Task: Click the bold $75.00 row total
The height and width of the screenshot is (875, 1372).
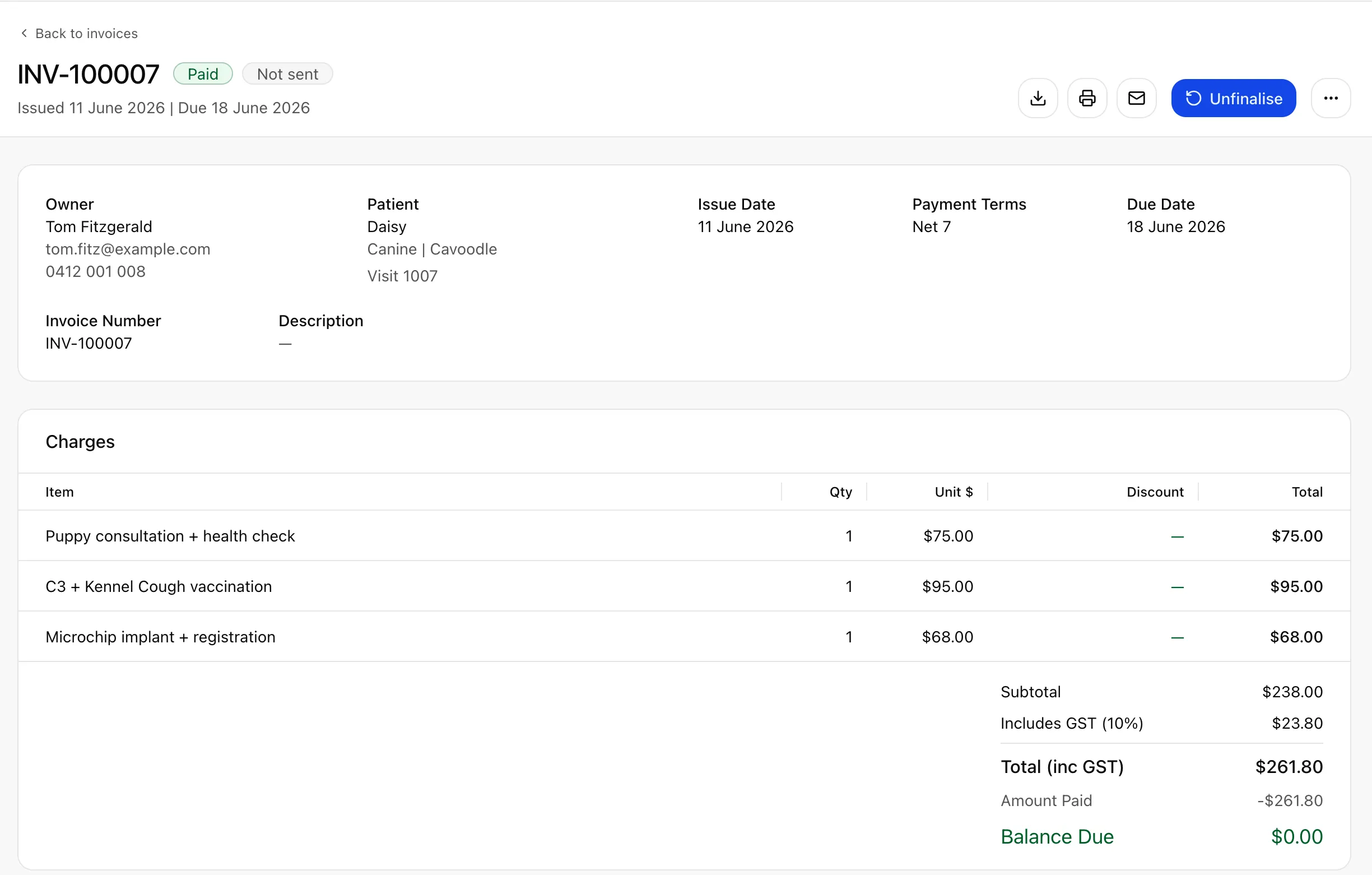Action: point(1297,536)
